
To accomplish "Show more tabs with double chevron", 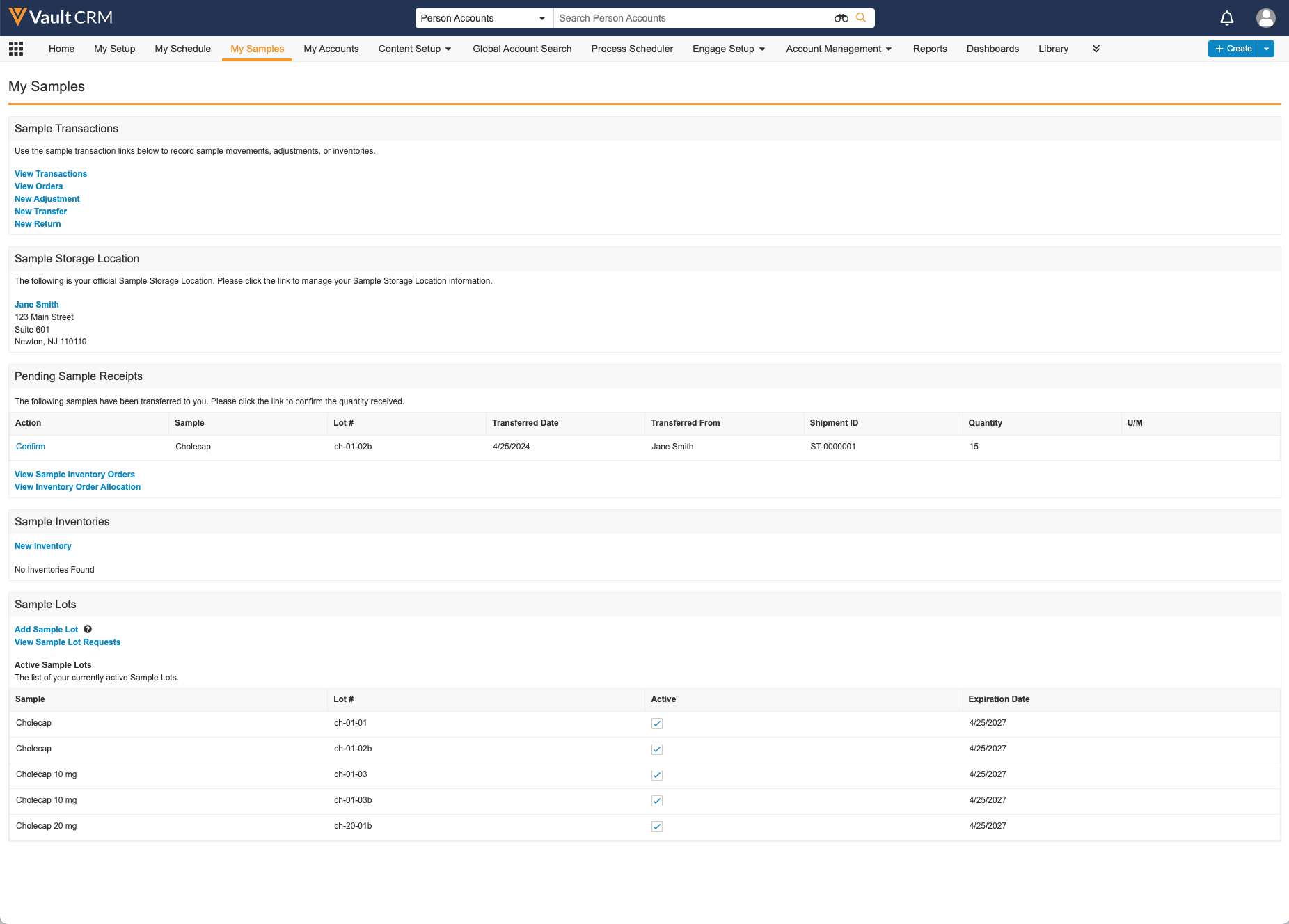I will click(x=1096, y=49).
